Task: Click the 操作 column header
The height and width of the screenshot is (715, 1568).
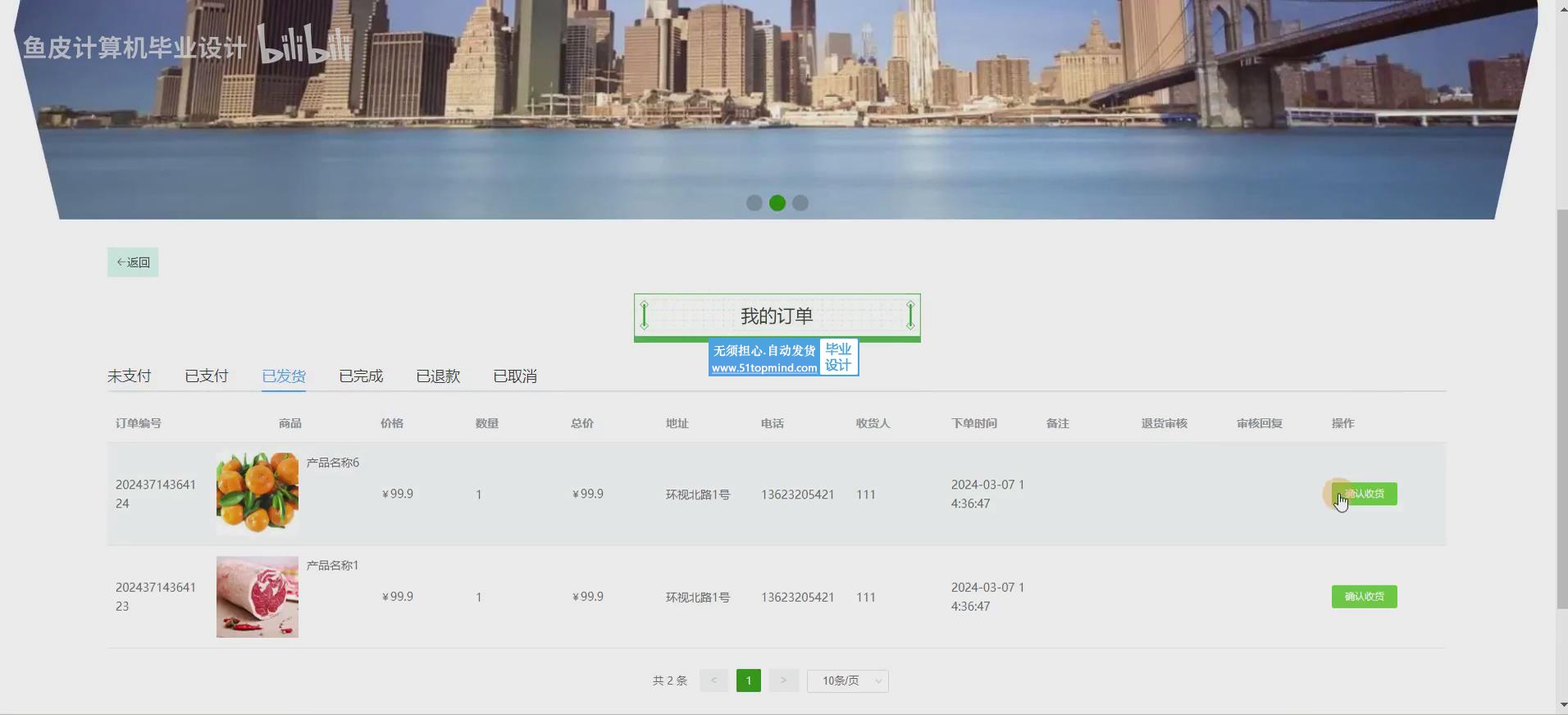Action: [1343, 423]
